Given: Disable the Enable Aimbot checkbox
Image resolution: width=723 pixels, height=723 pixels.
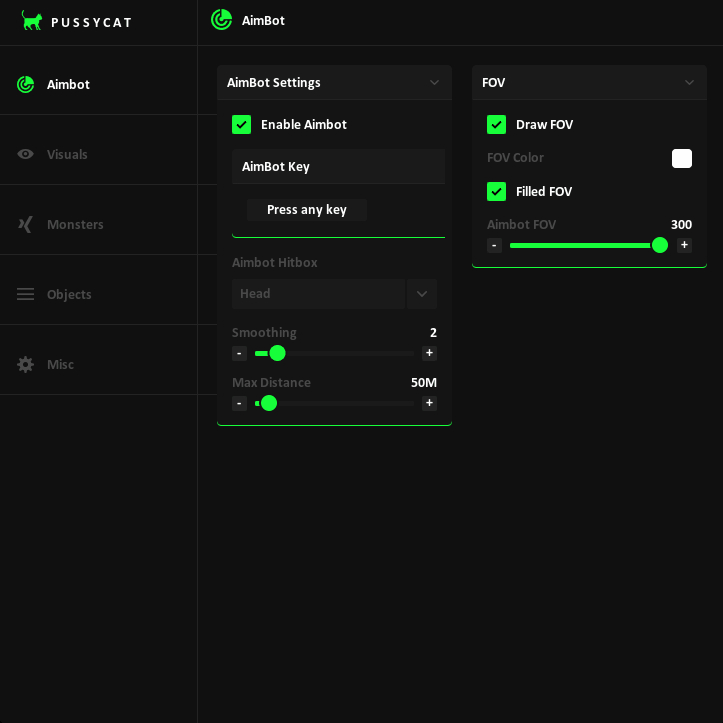Looking at the screenshot, I should coord(241,124).
